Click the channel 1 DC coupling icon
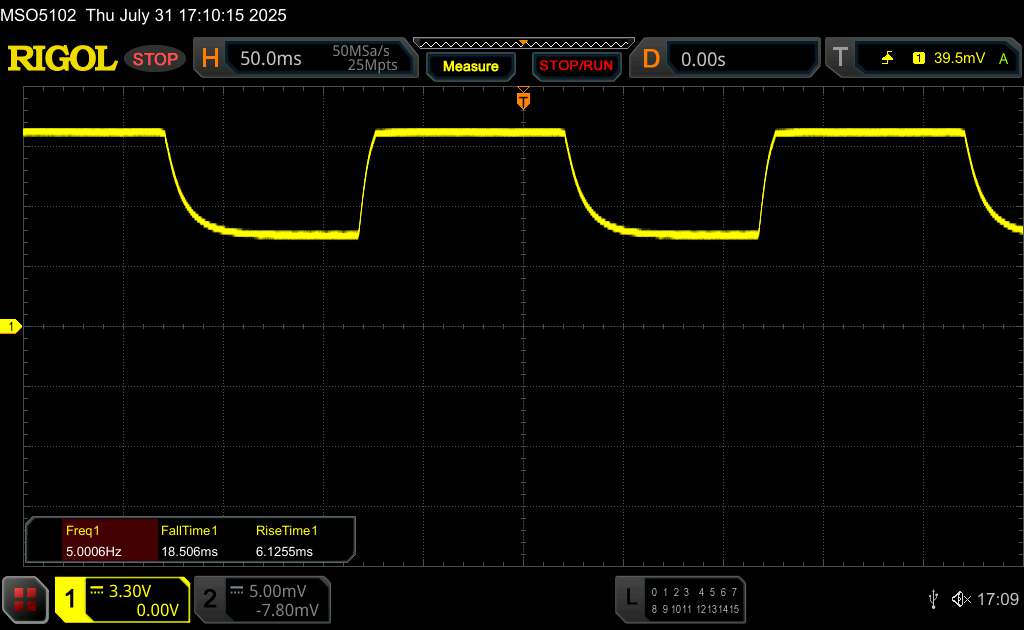Screen dimensions: 1024x630 pos(97,590)
